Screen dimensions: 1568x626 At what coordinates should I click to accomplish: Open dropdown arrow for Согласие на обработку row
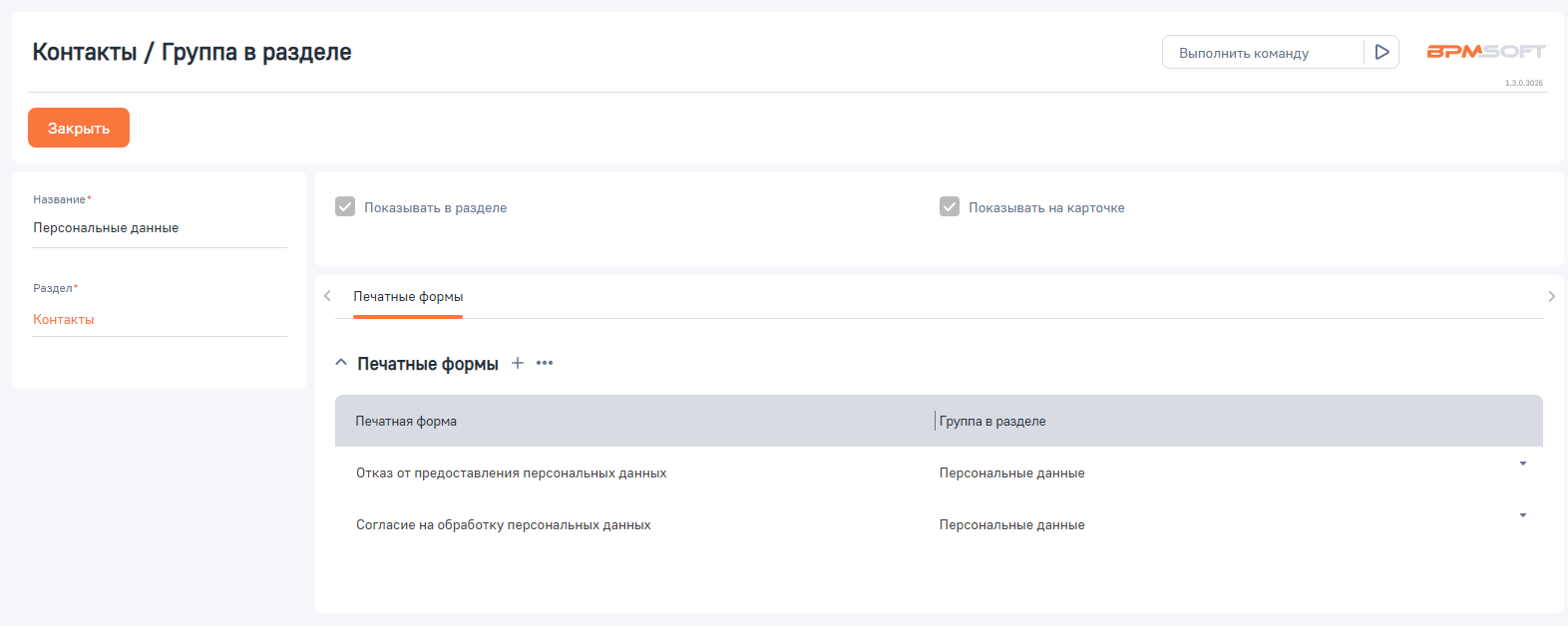click(1523, 515)
